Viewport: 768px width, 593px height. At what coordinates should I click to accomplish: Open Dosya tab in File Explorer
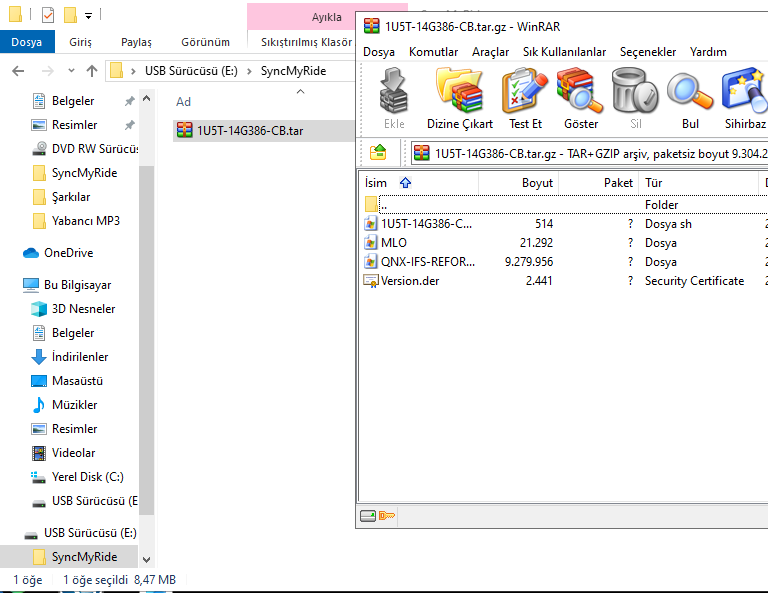(x=27, y=42)
